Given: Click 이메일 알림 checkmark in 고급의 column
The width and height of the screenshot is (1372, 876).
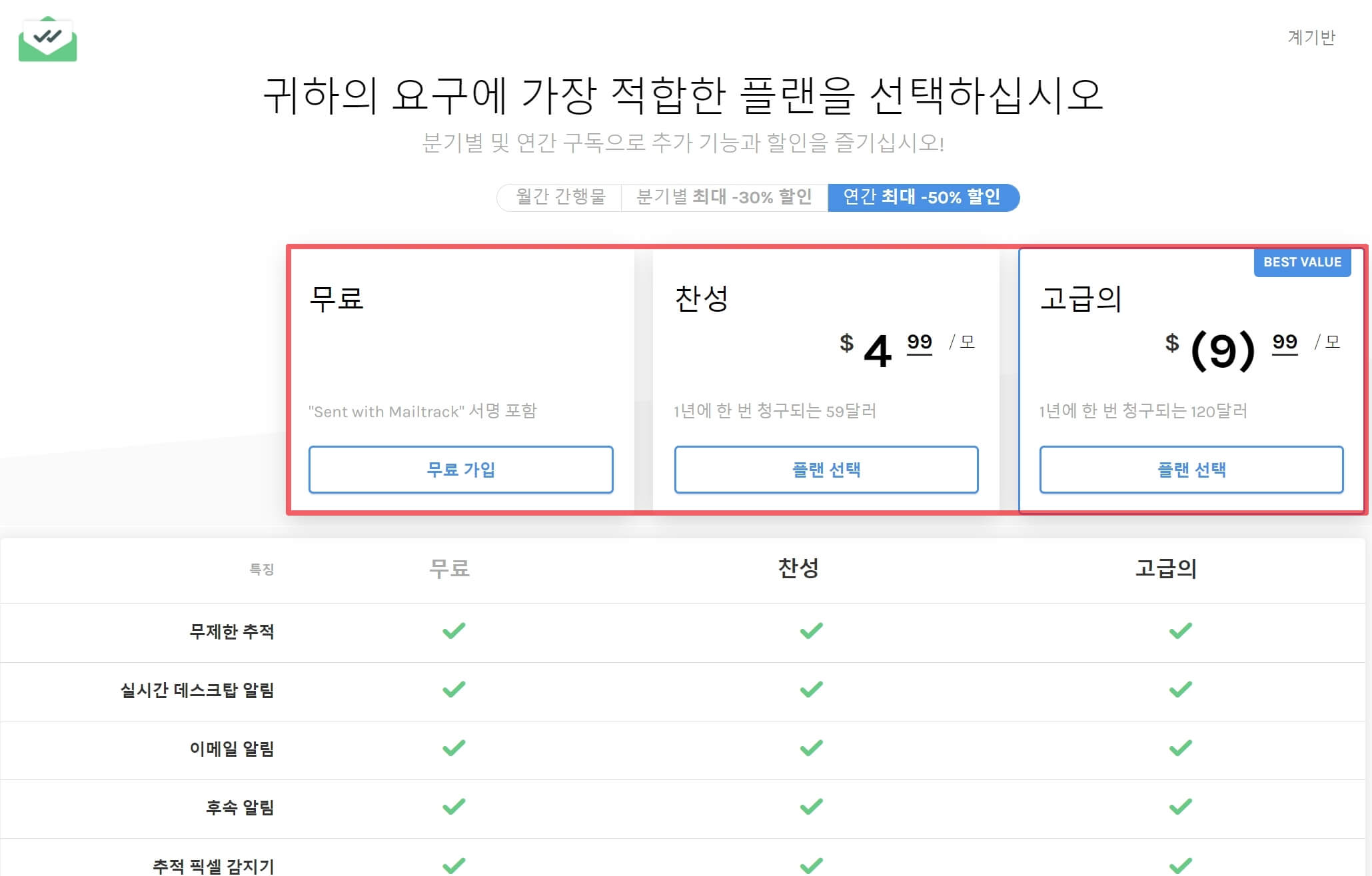Looking at the screenshot, I should (1180, 747).
